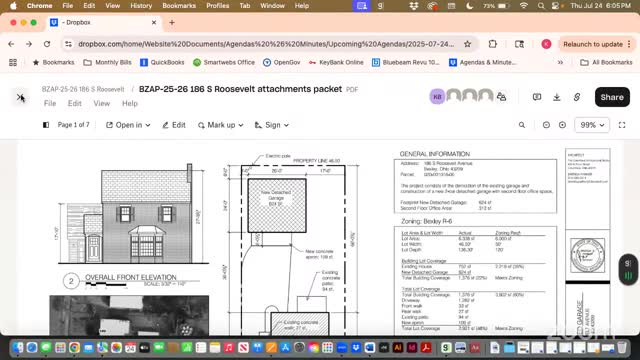Open the Smartwebs Office bookmark
The image size is (640, 360).
pos(224,62)
